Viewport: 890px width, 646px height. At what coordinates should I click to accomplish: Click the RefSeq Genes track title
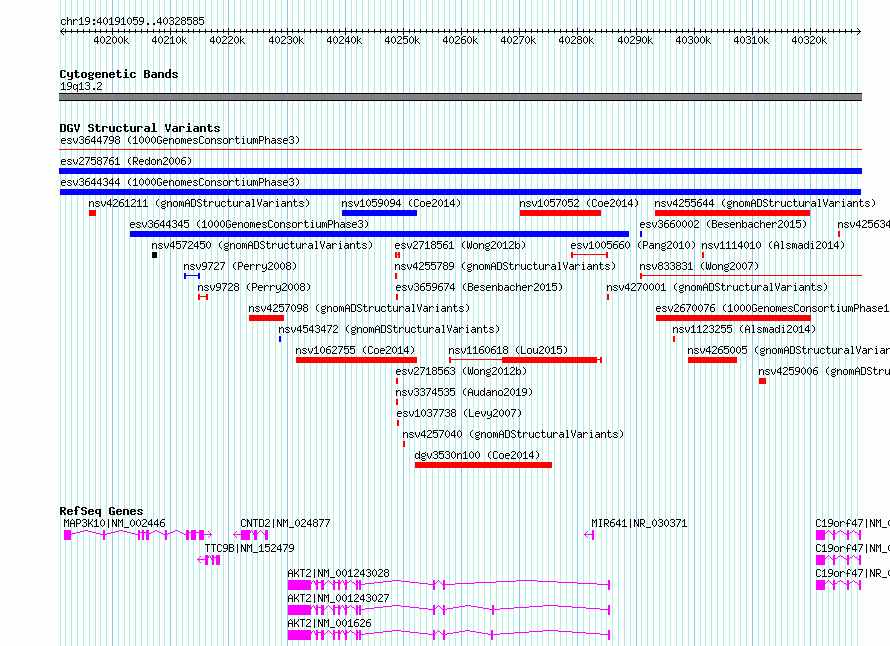[101, 511]
